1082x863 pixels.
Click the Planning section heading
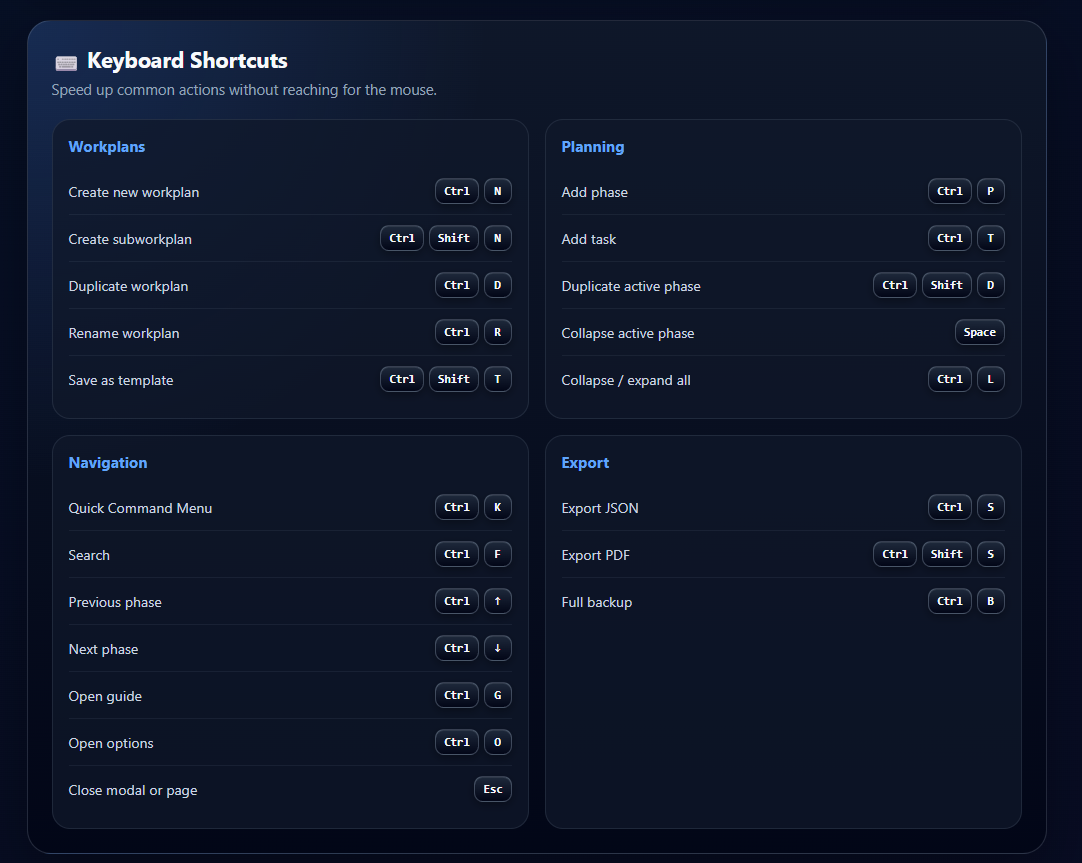[x=593, y=147]
